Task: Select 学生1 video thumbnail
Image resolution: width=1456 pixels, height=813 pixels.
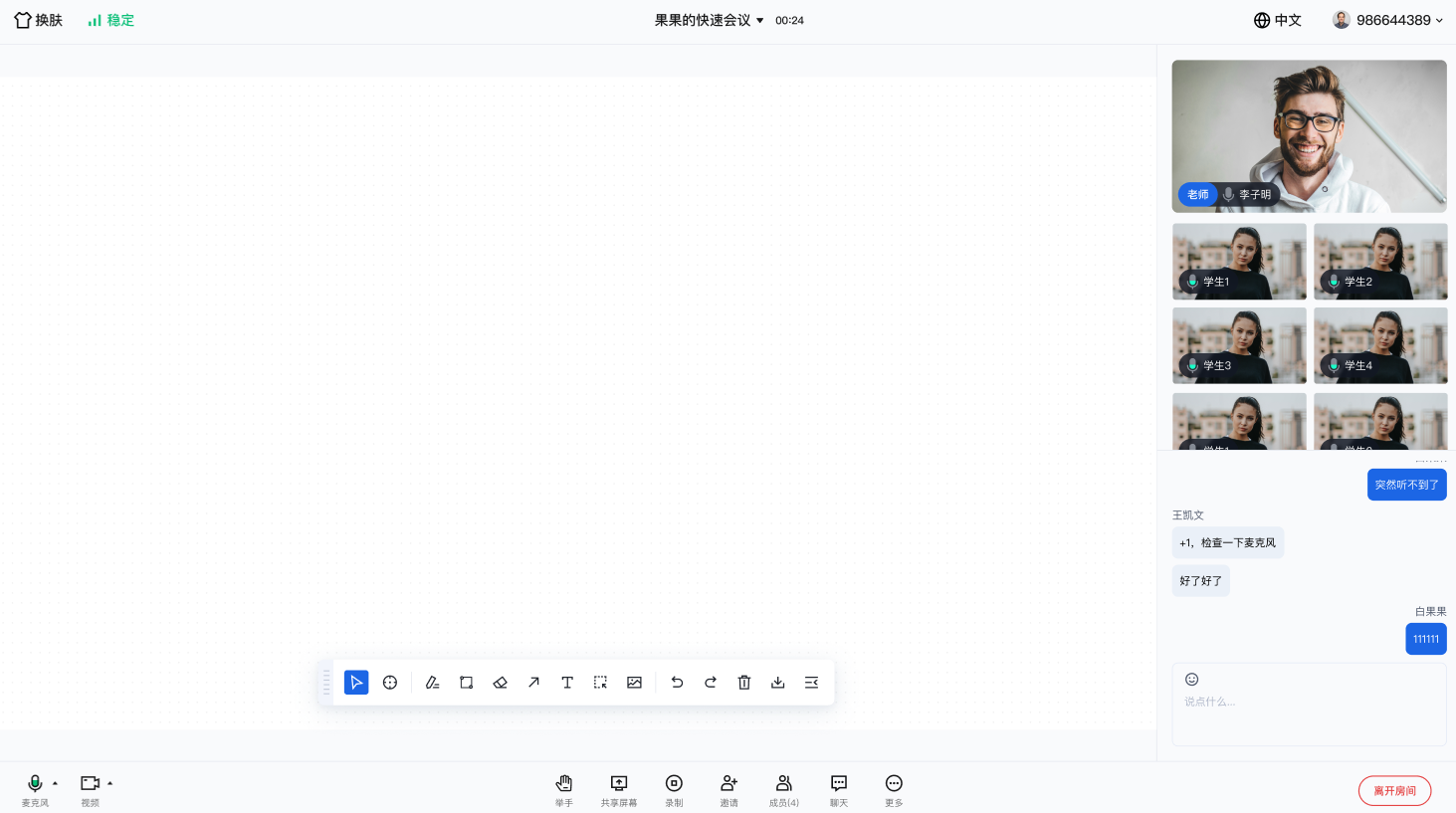Action: tap(1239, 262)
